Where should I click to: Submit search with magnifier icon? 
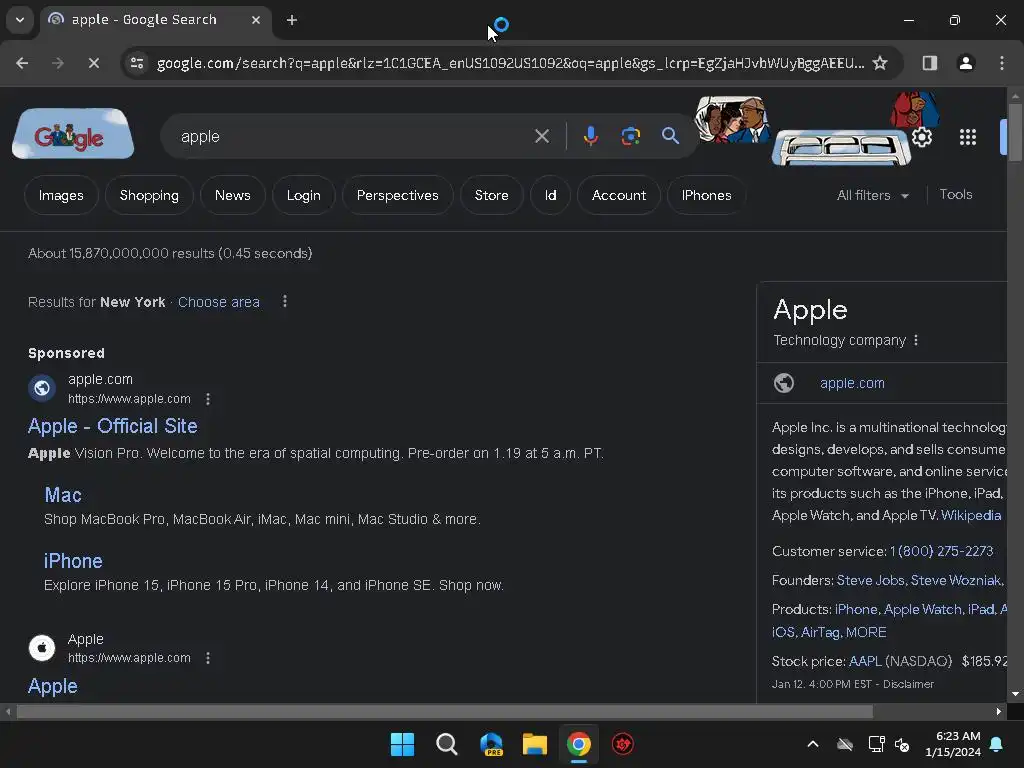(x=670, y=136)
